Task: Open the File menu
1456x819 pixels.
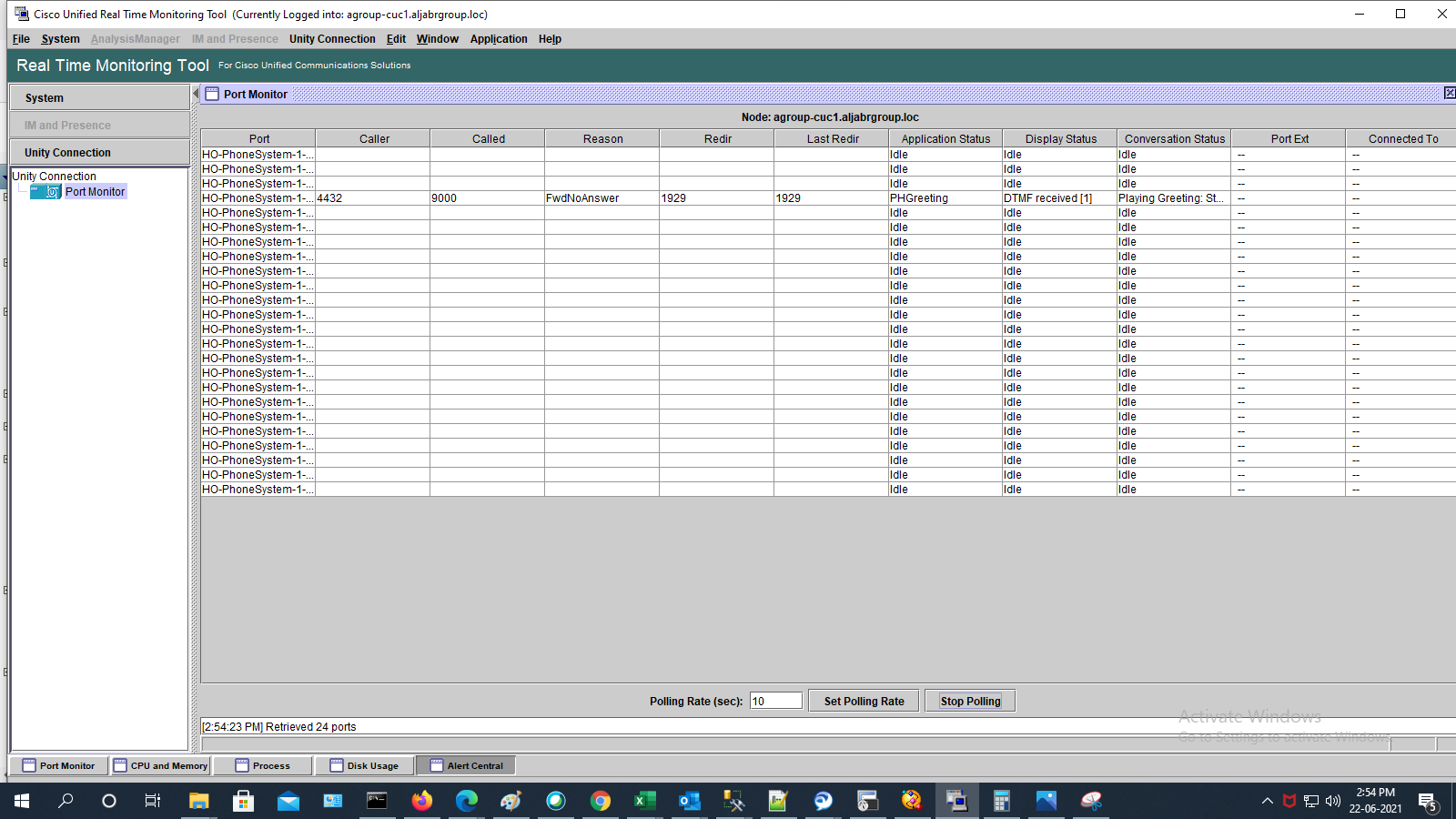Action: click(21, 39)
